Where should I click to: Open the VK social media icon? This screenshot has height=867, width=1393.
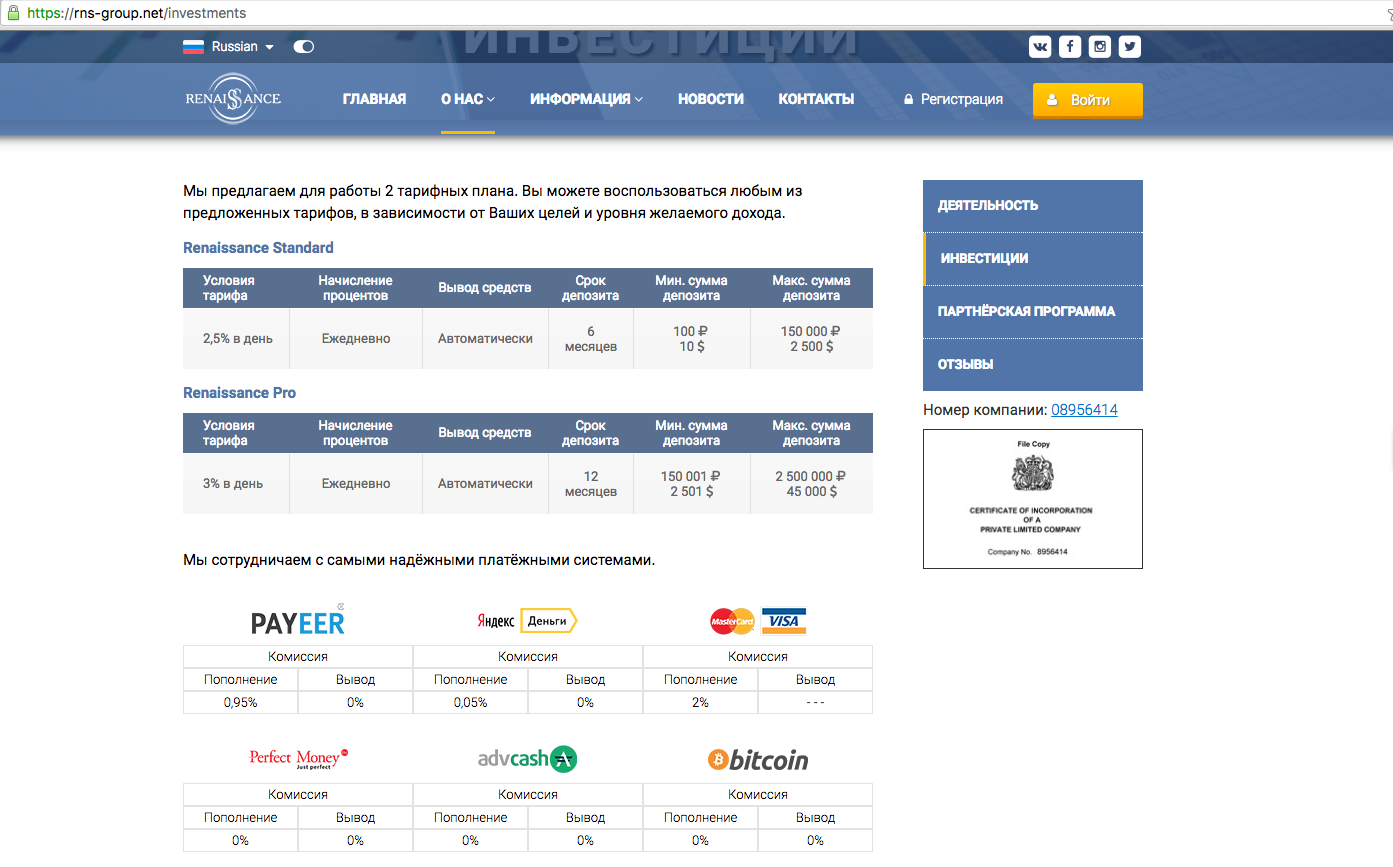(x=1040, y=46)
